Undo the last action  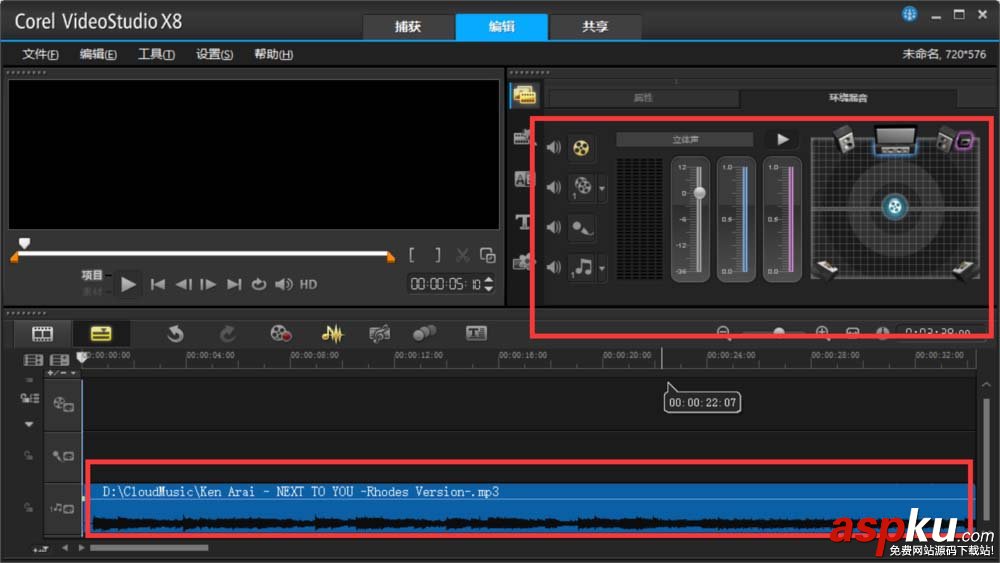pos(175,333)
